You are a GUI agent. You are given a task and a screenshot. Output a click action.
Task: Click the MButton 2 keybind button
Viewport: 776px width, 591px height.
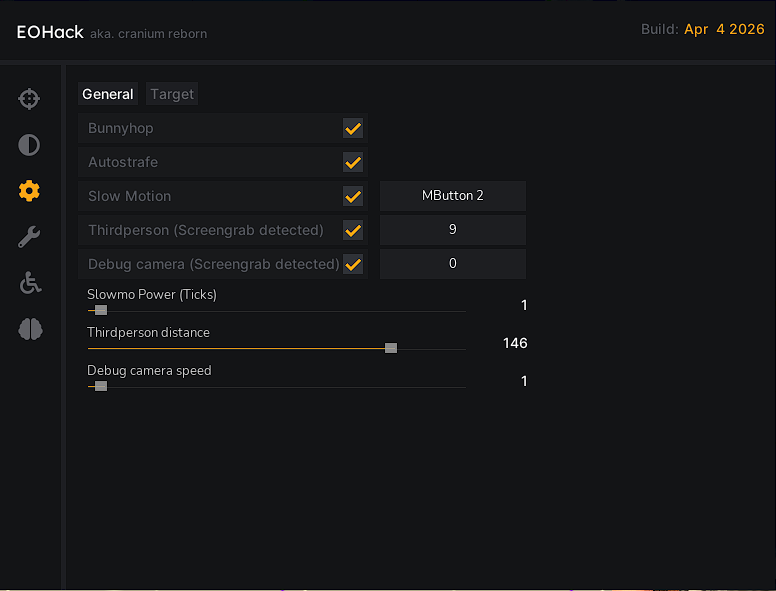(453, 196)
